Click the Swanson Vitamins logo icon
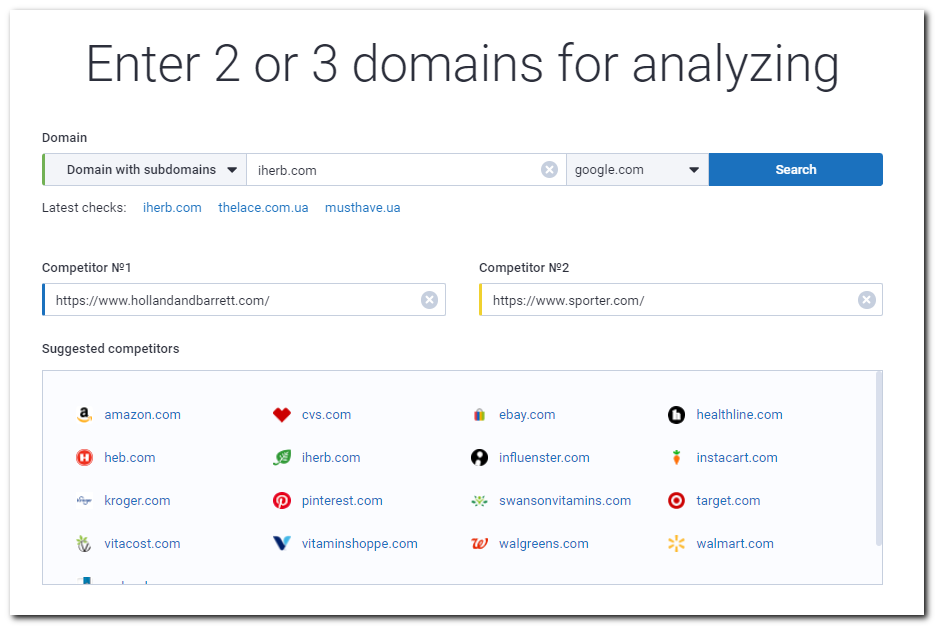935x626 pixels. click(x=479, y=500)
